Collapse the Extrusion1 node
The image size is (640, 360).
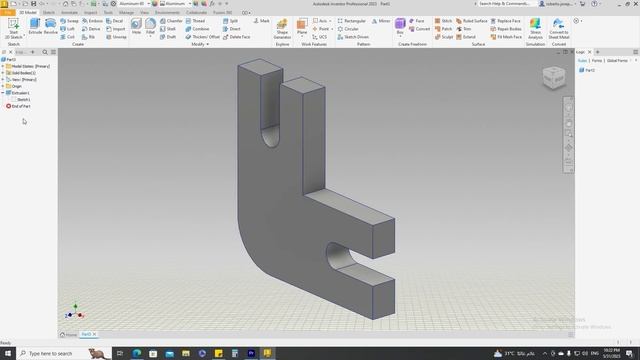(x=3, y=93)
